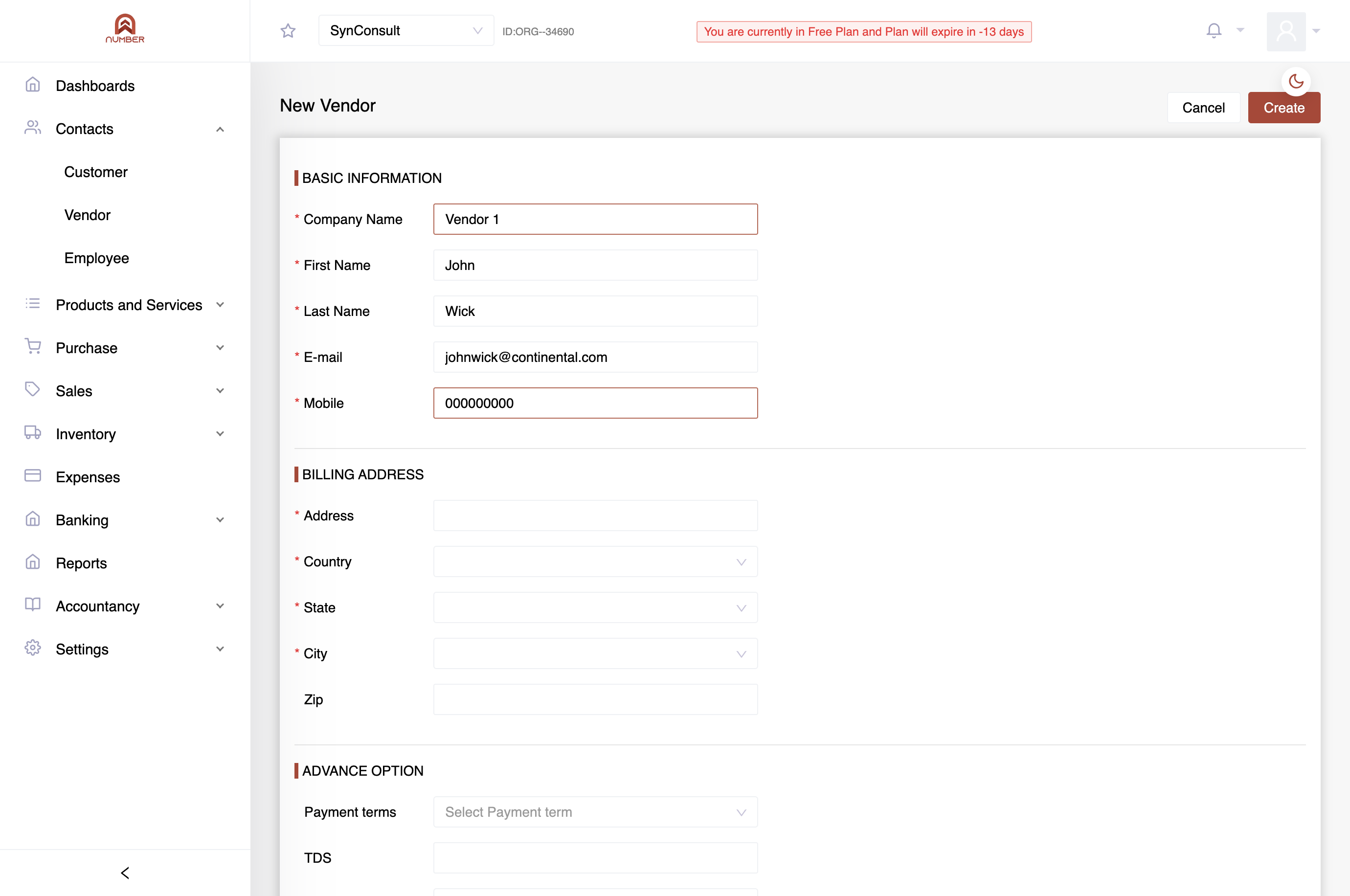Click the Zip input field
Image resolution: width=1350 pixels, height=896 pixels.
595,700
